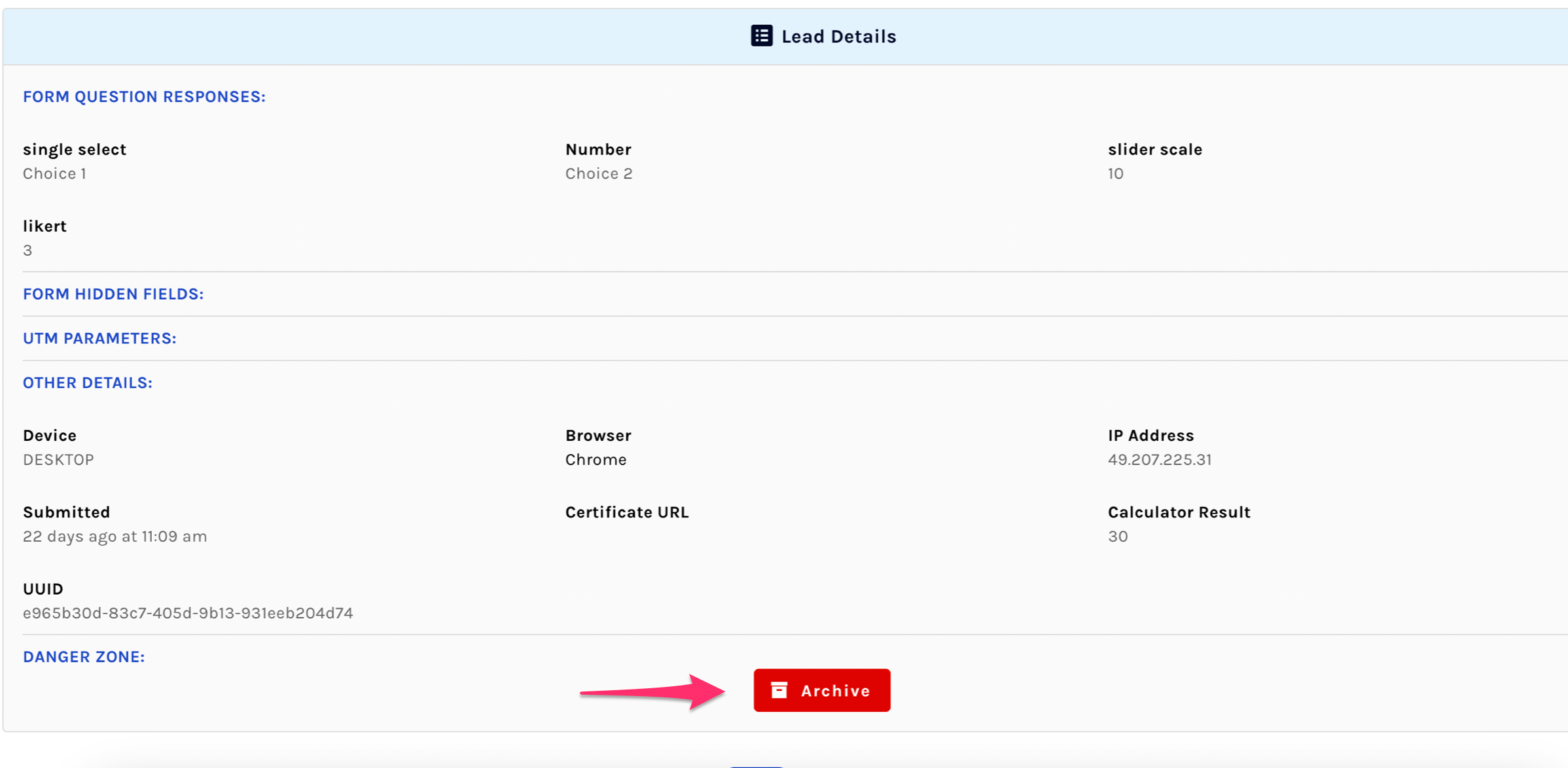This screenshot has width=1568, height=768.
Task: Click the Other Details section heading
Action: 88,383
